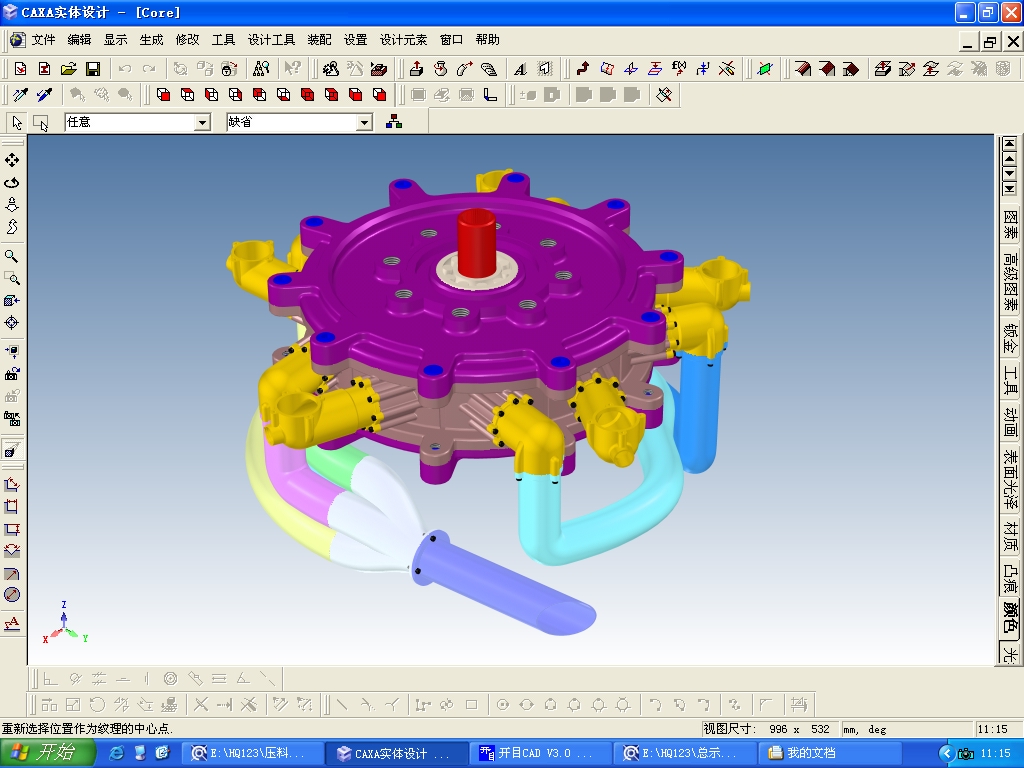Click the f(x) parameter tool icon
This screenshot has width=1024, height=768.
[679, 69]
